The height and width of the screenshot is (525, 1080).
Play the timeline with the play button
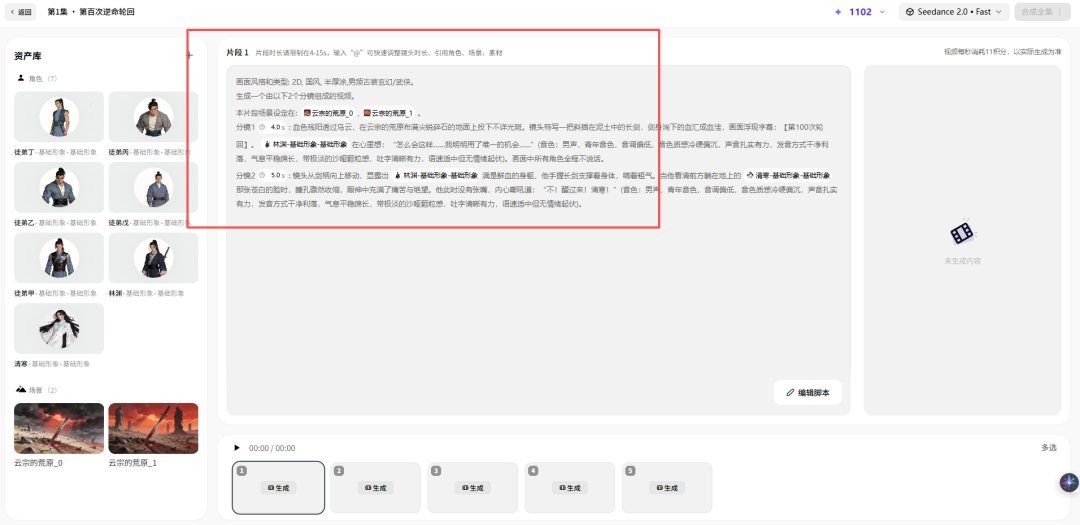tap(237, 448)
